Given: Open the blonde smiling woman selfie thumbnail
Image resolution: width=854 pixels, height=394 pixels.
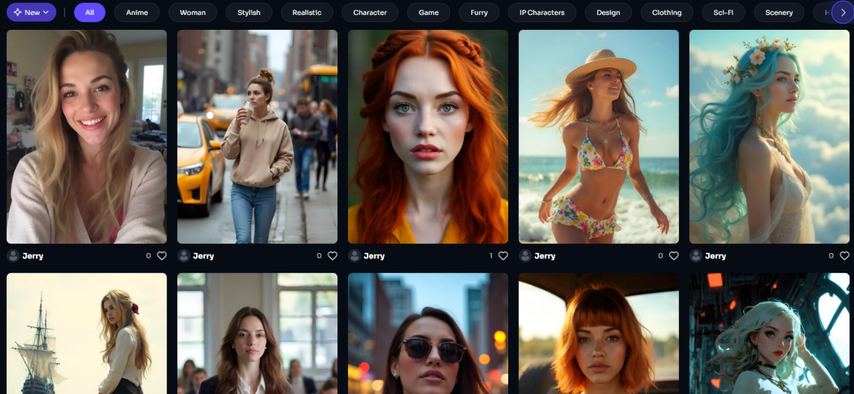Looking at the screenshot, I should click(87, 137).
